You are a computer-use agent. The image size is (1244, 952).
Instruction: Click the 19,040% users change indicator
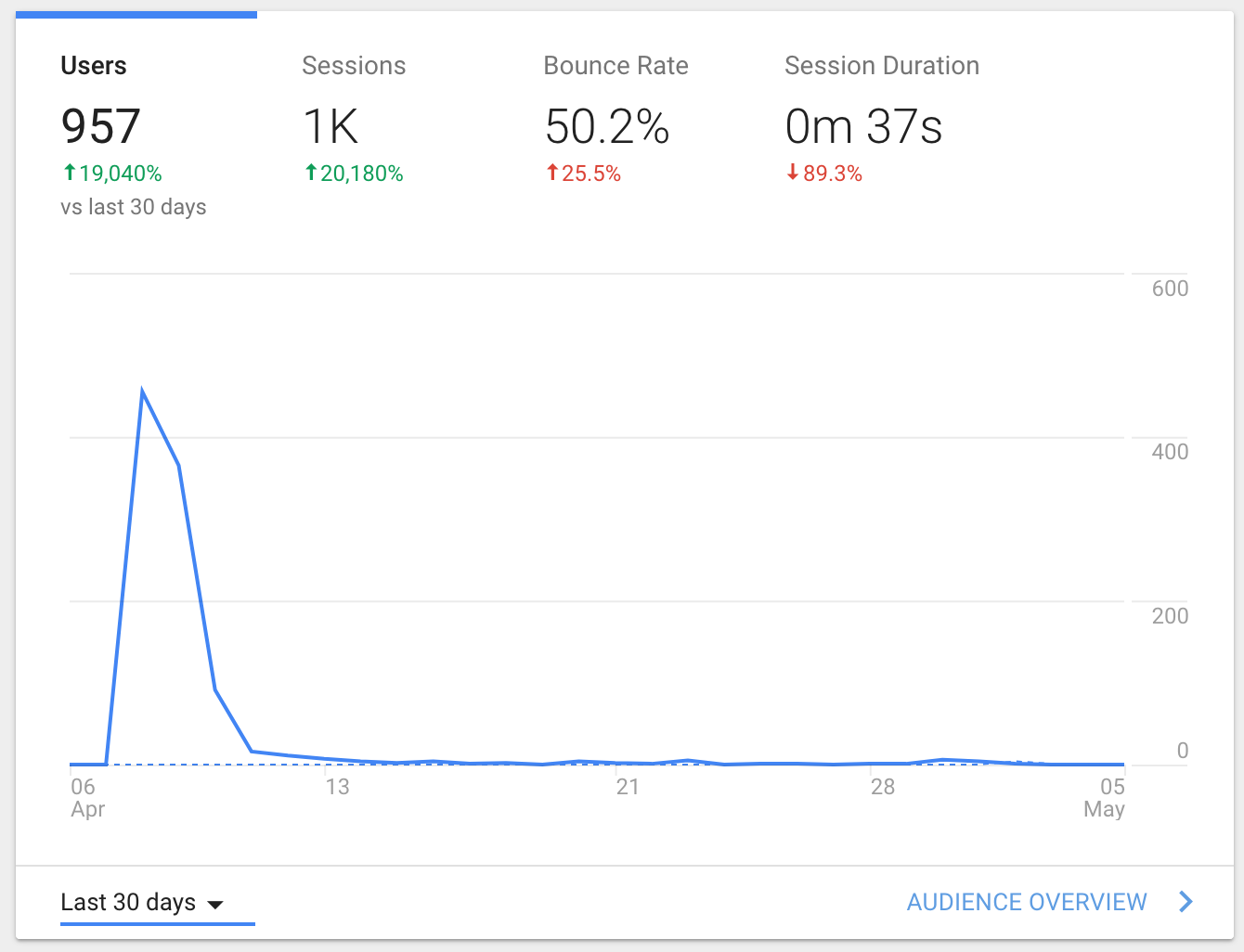click(x=112, y=174)
